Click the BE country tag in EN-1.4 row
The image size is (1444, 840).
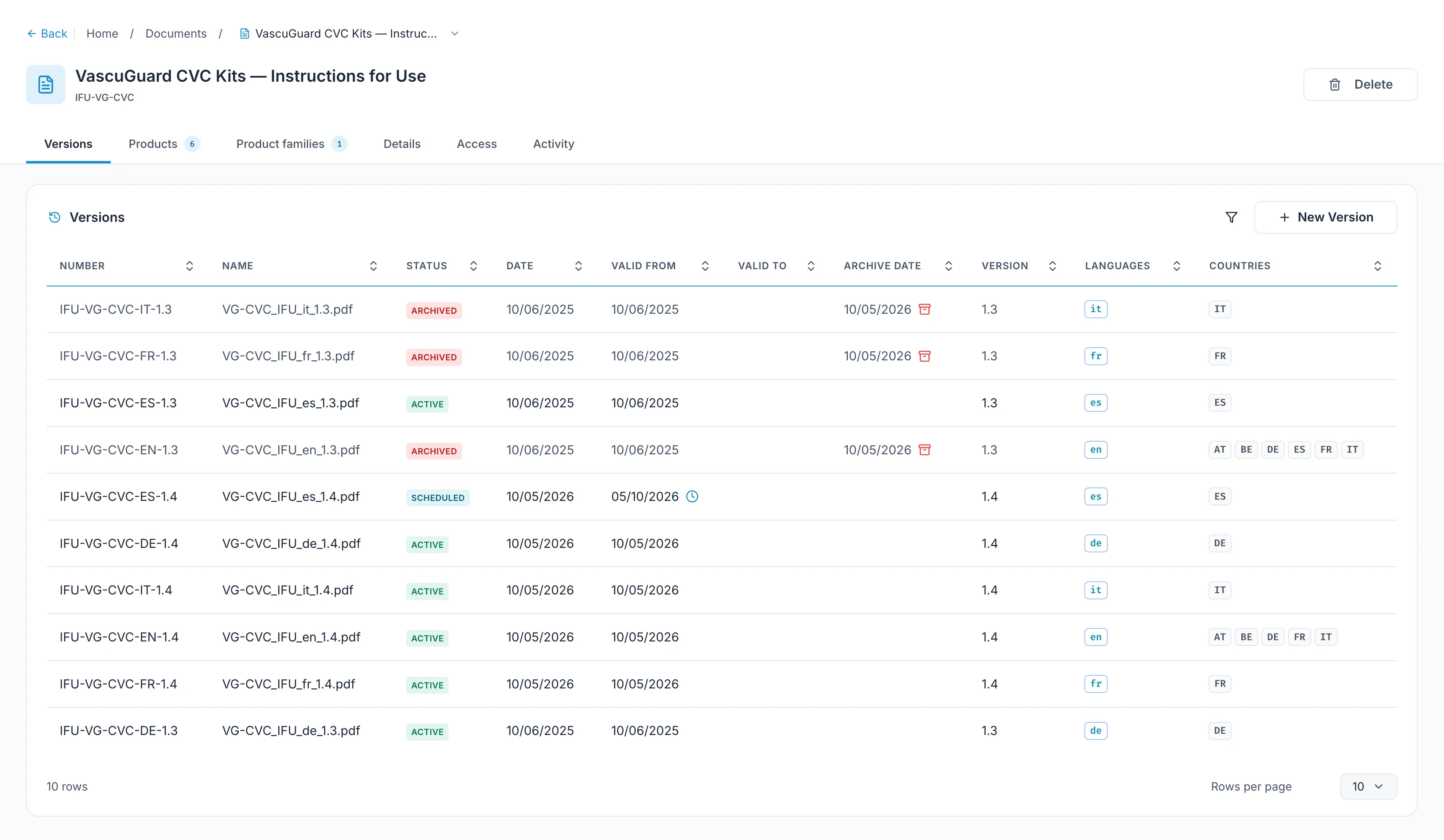(1246, 637)
